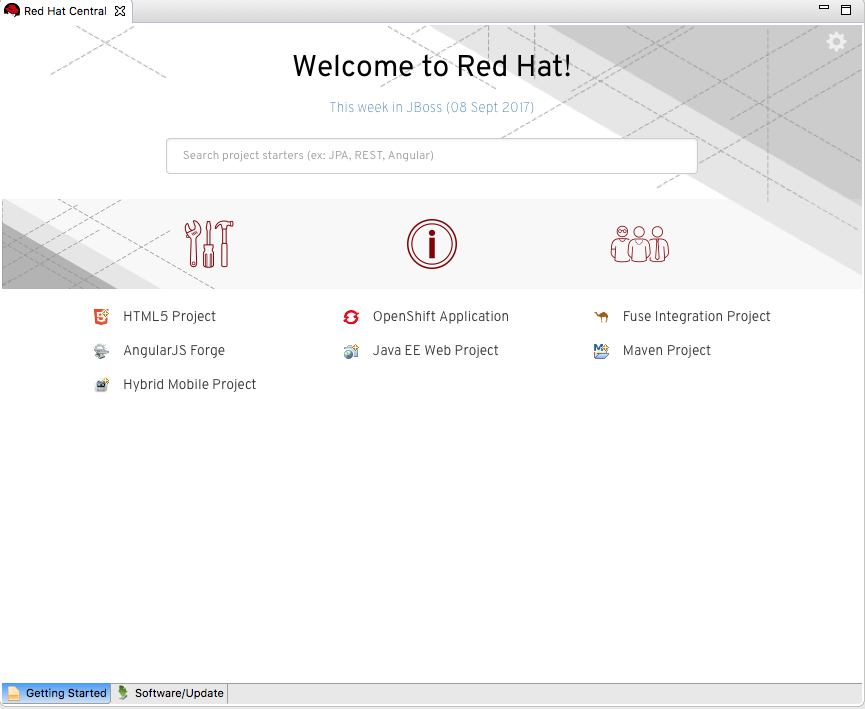The image size is (865, 709).
Task: Switch to the Software/Update tab
Action: (171, 693)
